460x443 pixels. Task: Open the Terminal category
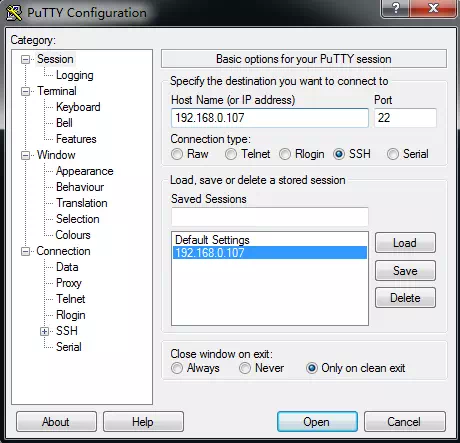[x=57, y=91]
